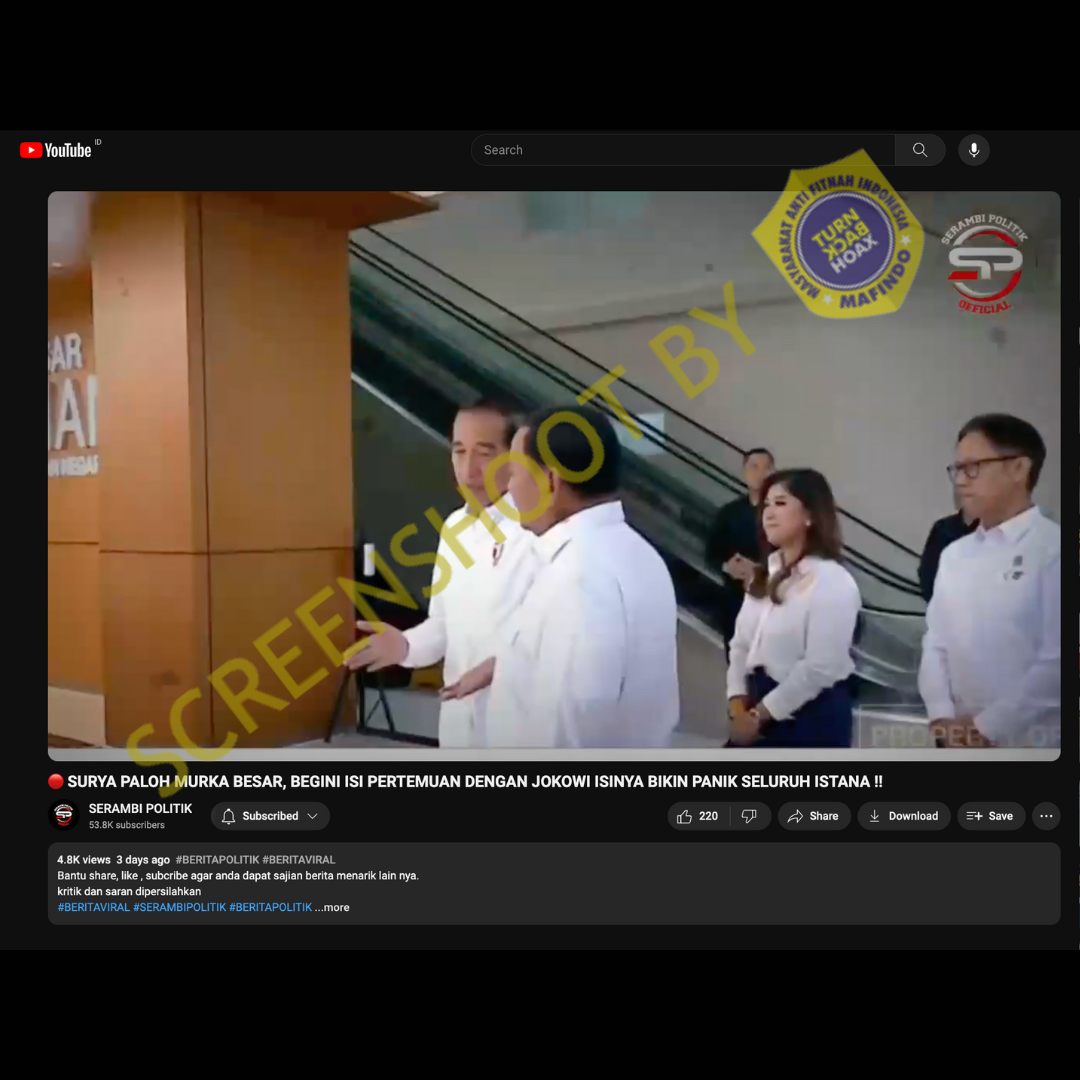The width and height of the screenshot is (1080, 1080).
Task: Like the video with the thumbs-up
Action: click(697, 816)
